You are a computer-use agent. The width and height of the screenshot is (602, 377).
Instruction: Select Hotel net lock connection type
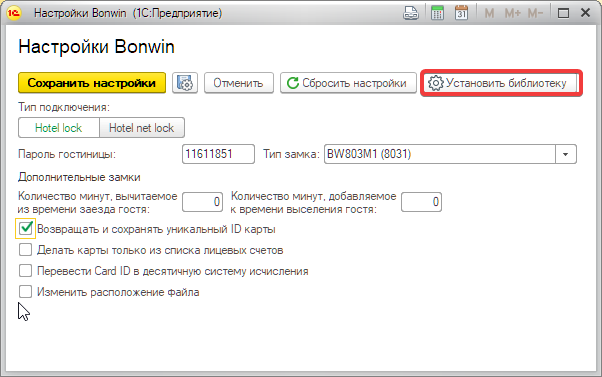[142, 128]
